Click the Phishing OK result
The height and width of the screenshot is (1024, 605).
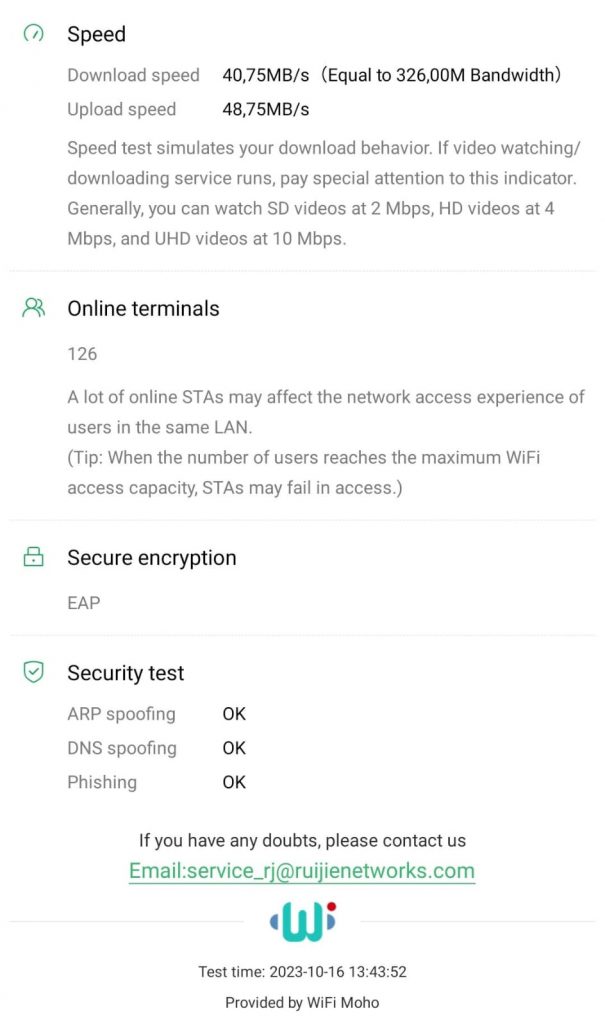click(x=234, y=782)
